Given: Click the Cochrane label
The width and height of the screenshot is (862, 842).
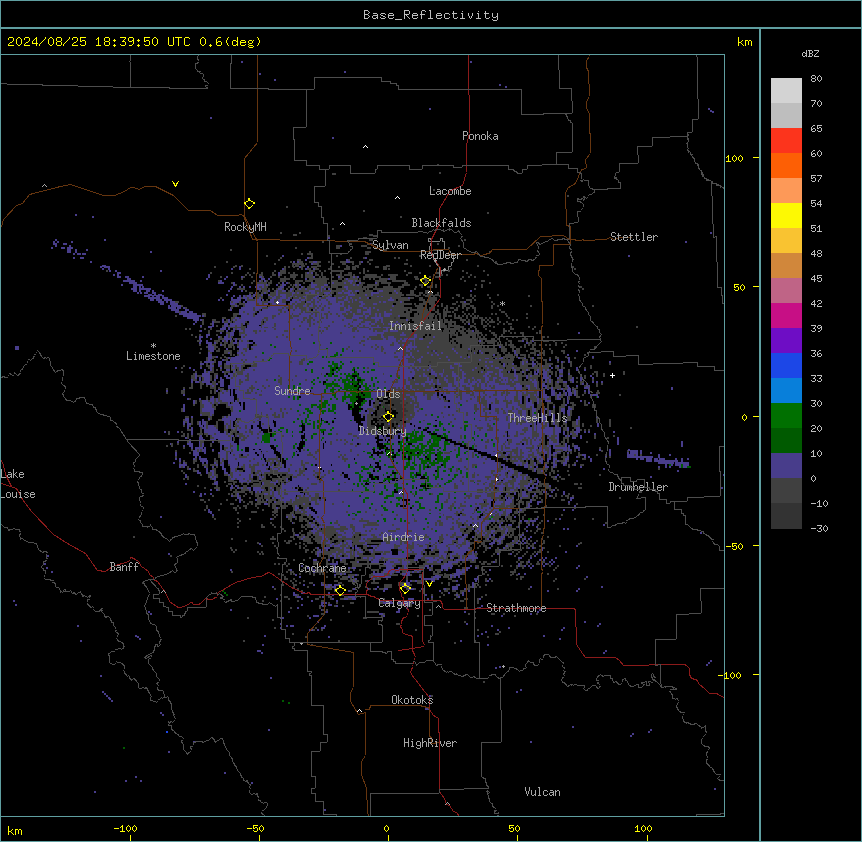Looking at the screenshot, I should point(322,568).
